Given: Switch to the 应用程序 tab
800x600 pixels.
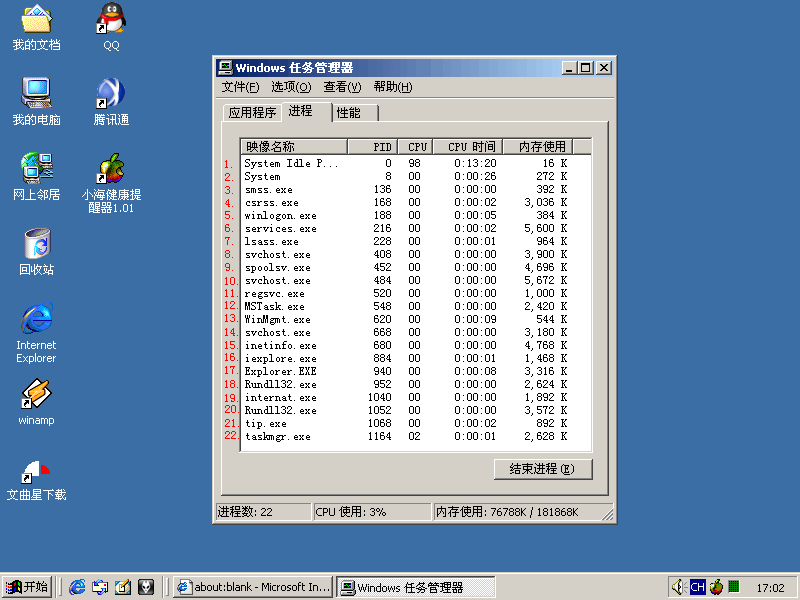Looking at the screenshot, I should [252, 113].
